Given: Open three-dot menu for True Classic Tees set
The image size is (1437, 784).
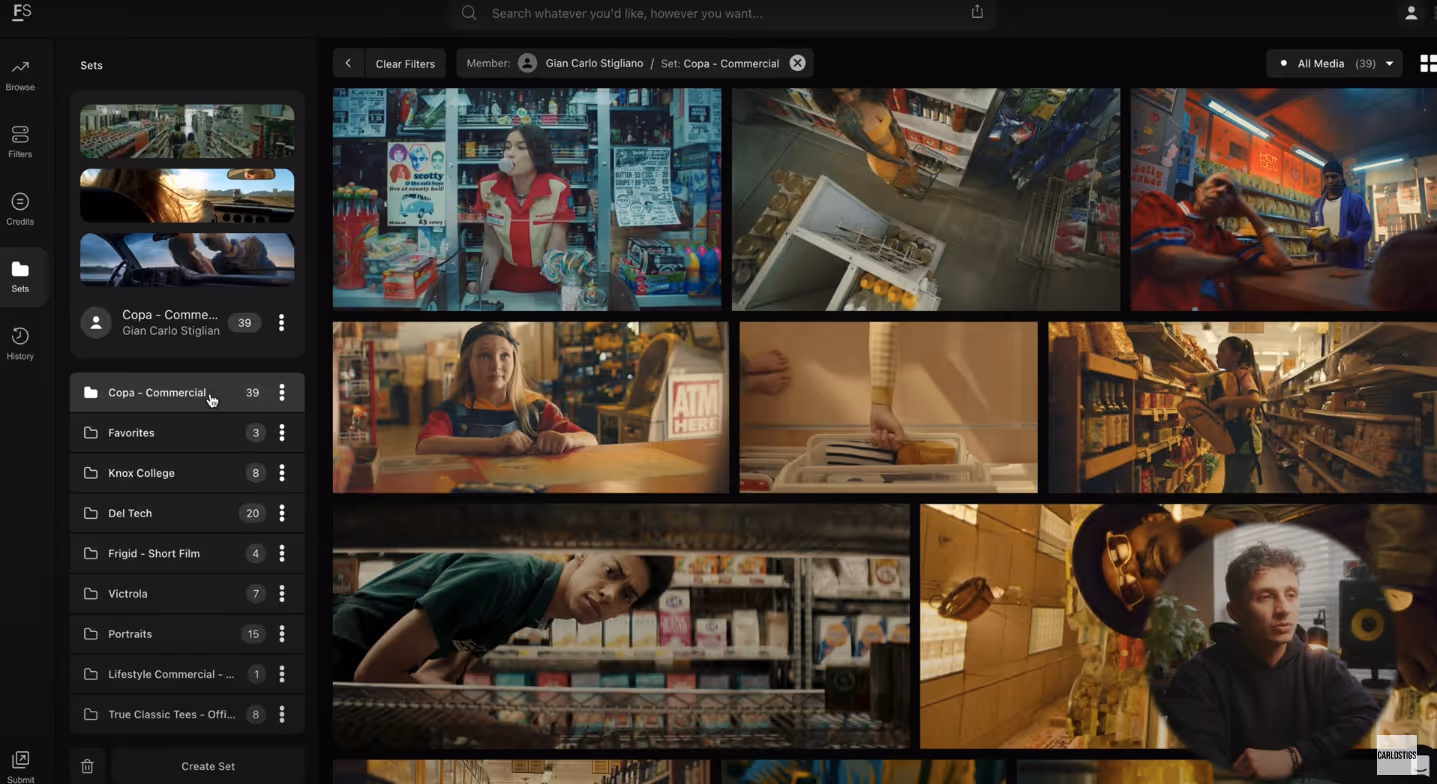Looking at the screenshot, I should pos(282,714).
